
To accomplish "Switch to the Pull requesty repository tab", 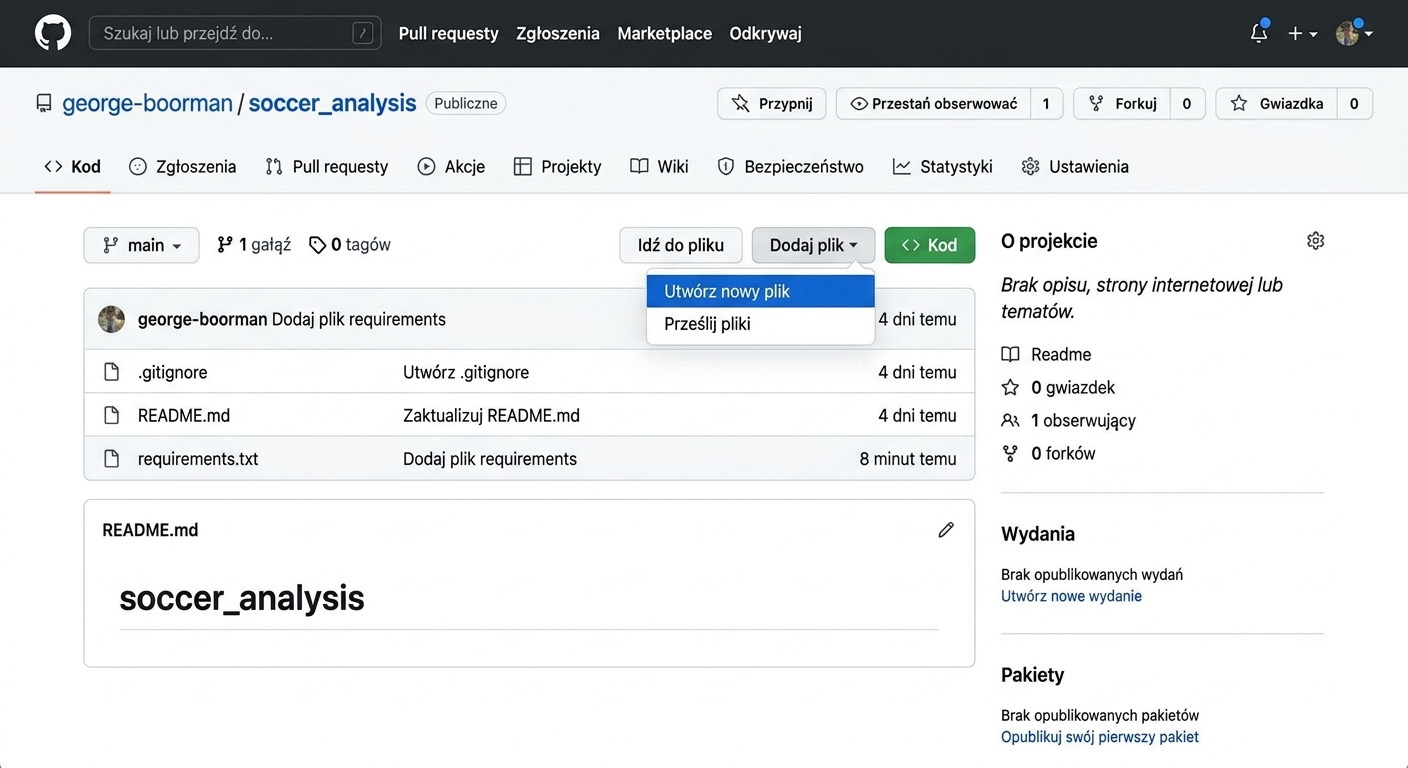I will point(327,166).
